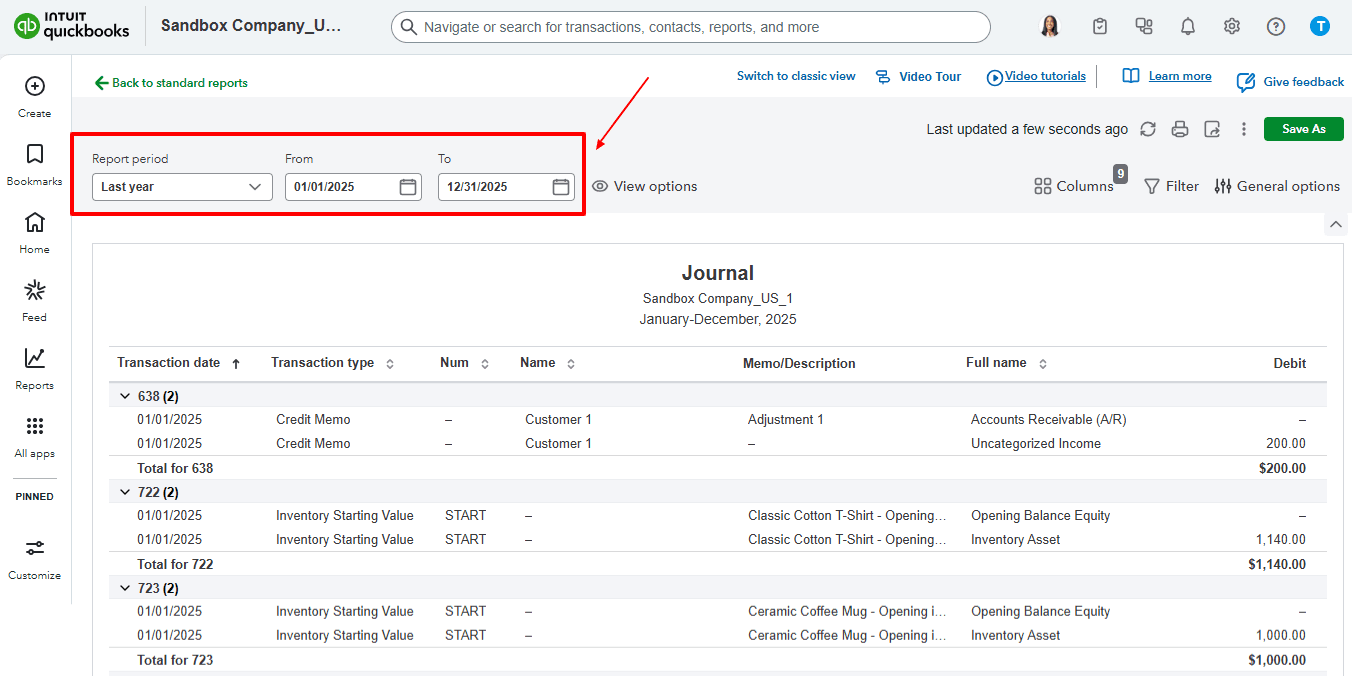This screenshot has height=676, width=1352.
Task: Follow the Back to standard reports link
Action: tap(171, 83)
